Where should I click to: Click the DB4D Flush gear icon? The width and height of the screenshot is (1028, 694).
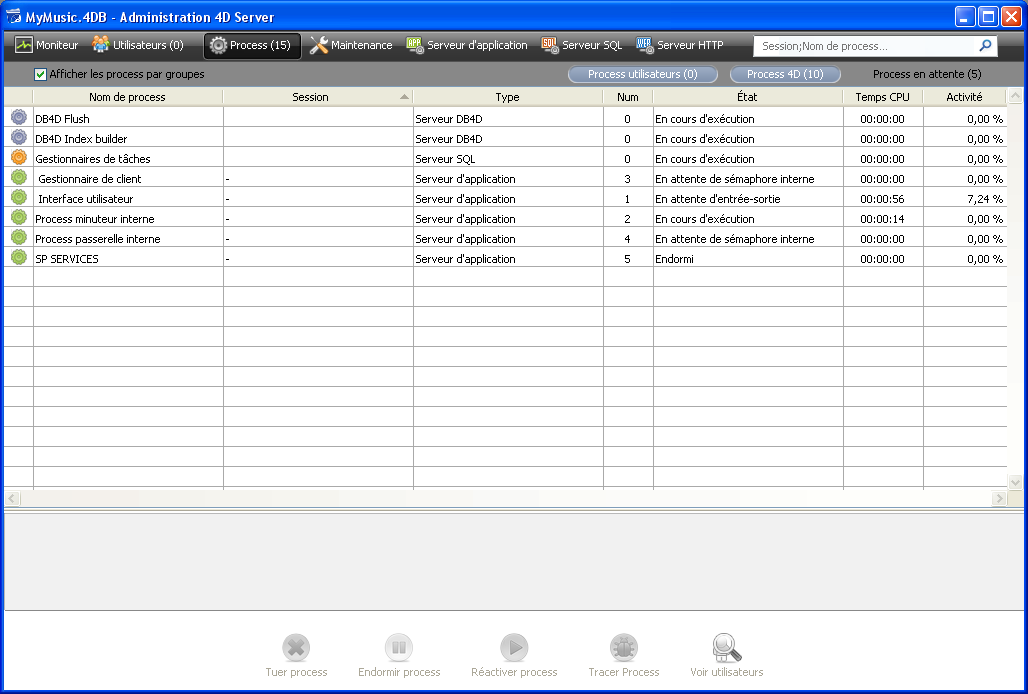pyautogui.click(x=19, y=117)
